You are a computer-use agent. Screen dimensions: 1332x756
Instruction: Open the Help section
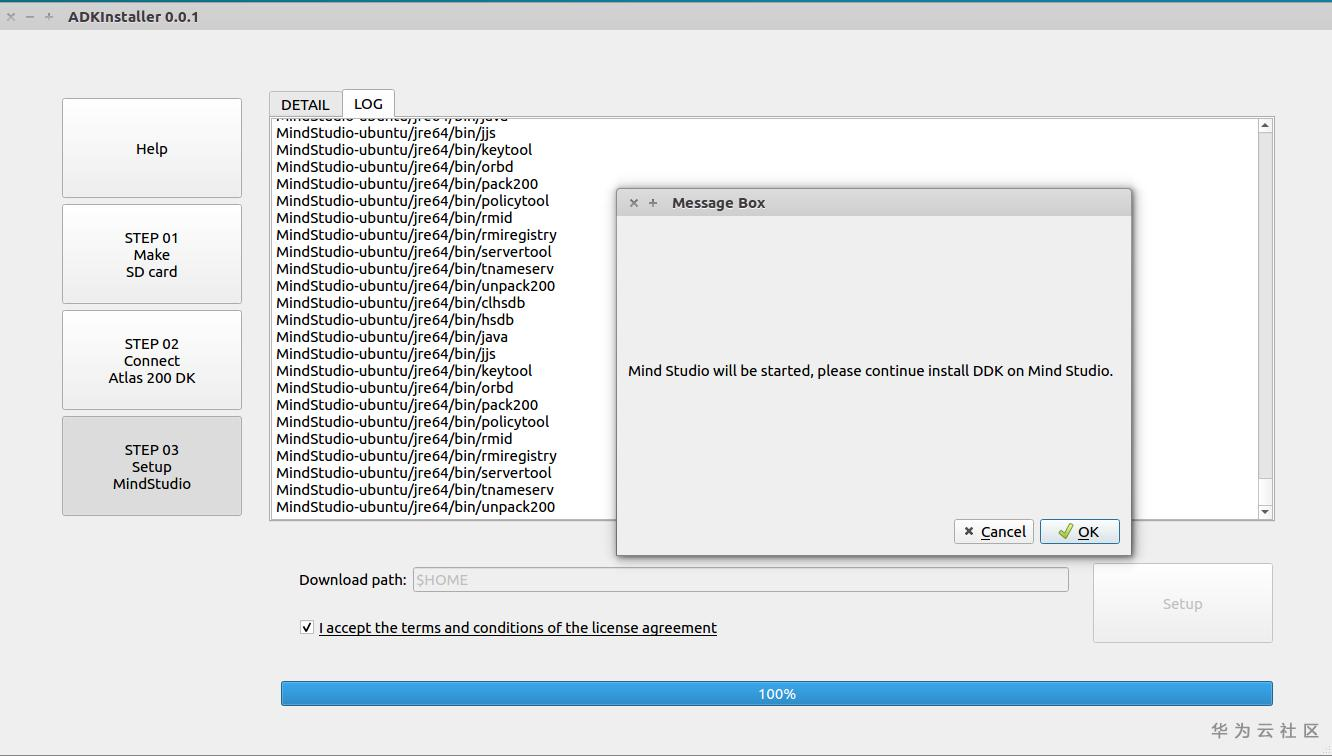tap(152, 148)
